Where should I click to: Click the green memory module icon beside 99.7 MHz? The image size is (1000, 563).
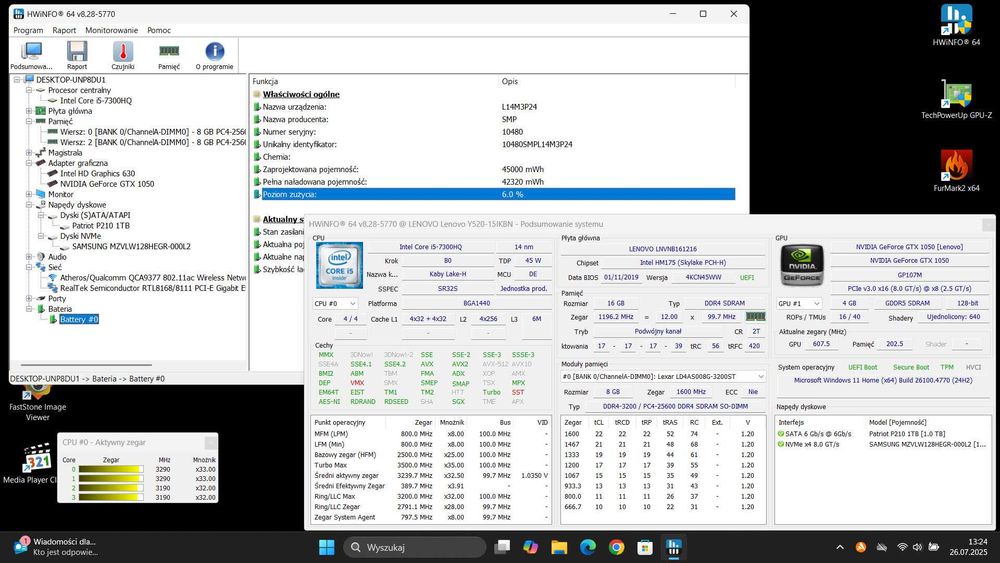[755, 316]
